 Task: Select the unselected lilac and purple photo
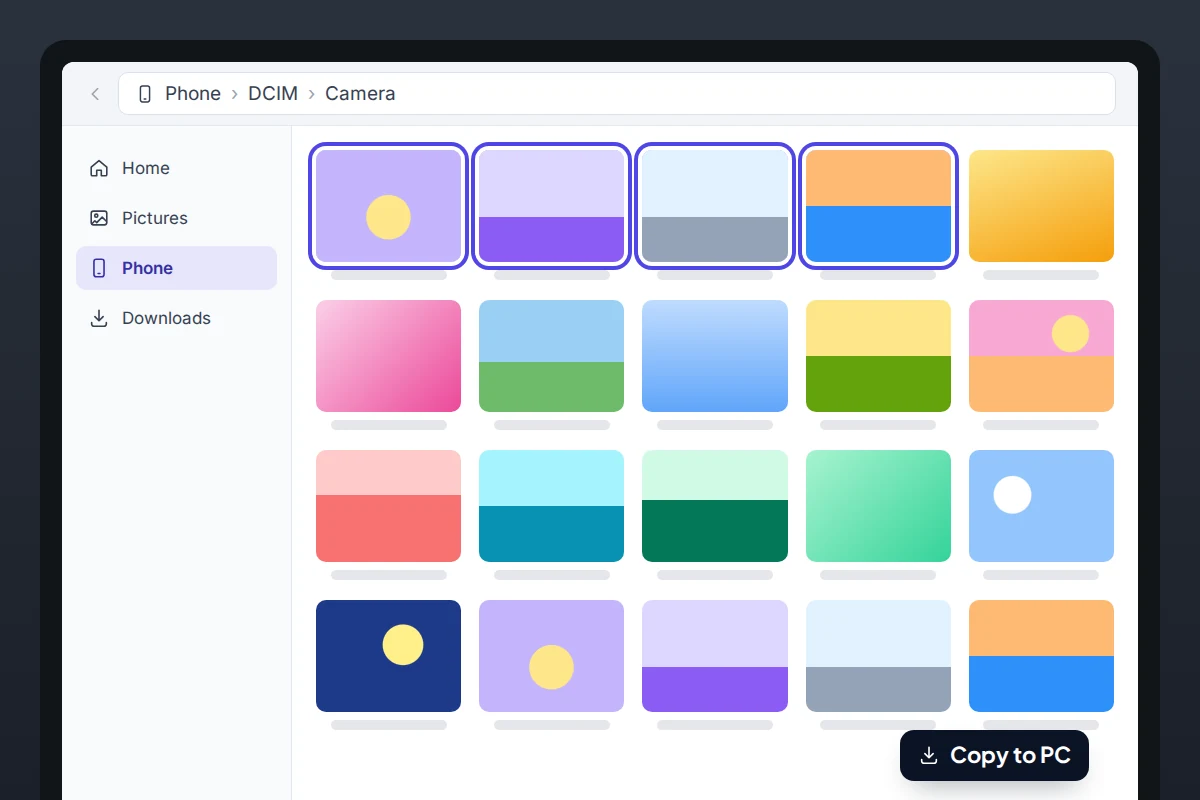[x=715, y=656]
